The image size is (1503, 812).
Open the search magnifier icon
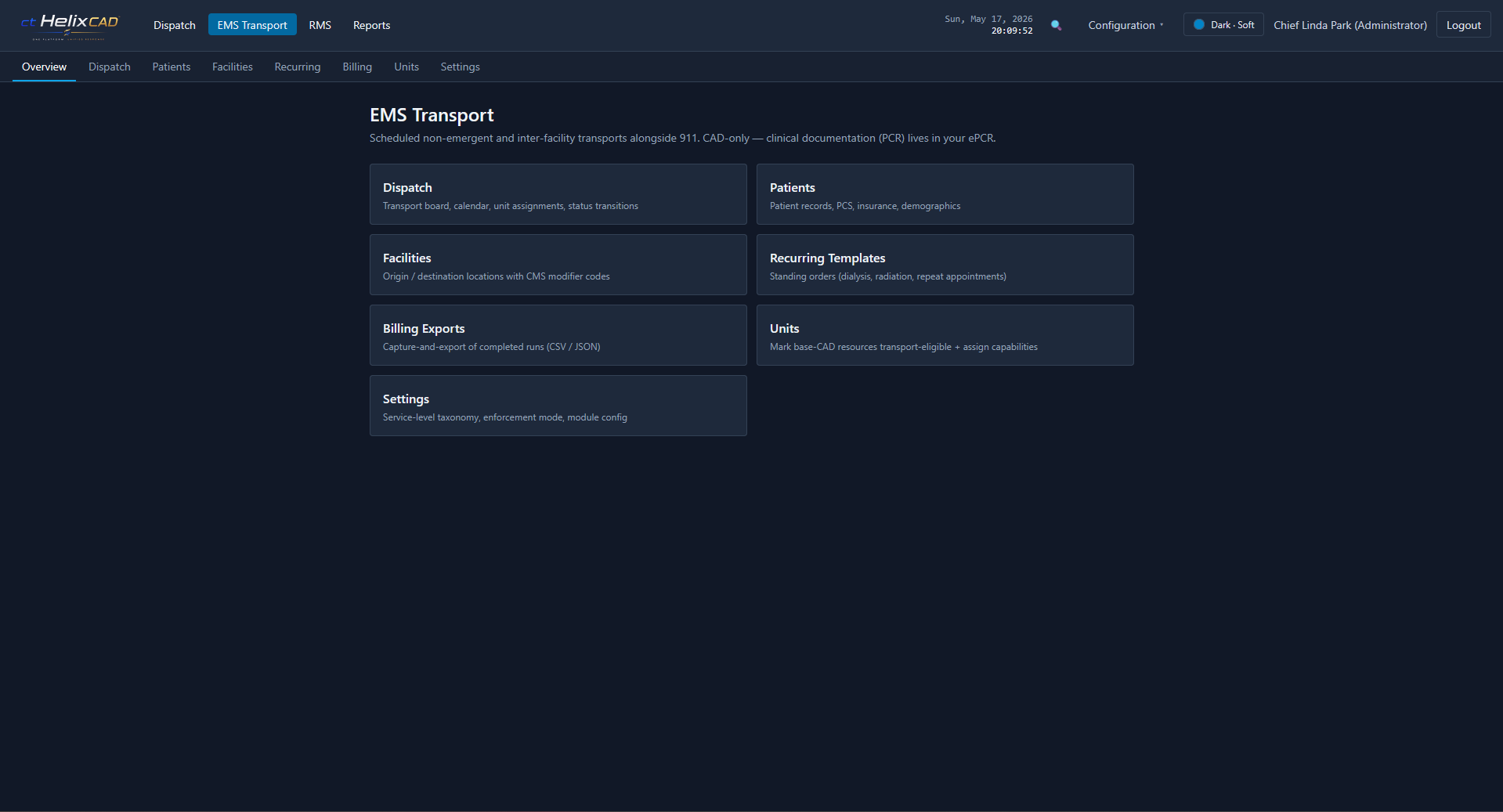pyautogui.click(x=1056, y=25)
